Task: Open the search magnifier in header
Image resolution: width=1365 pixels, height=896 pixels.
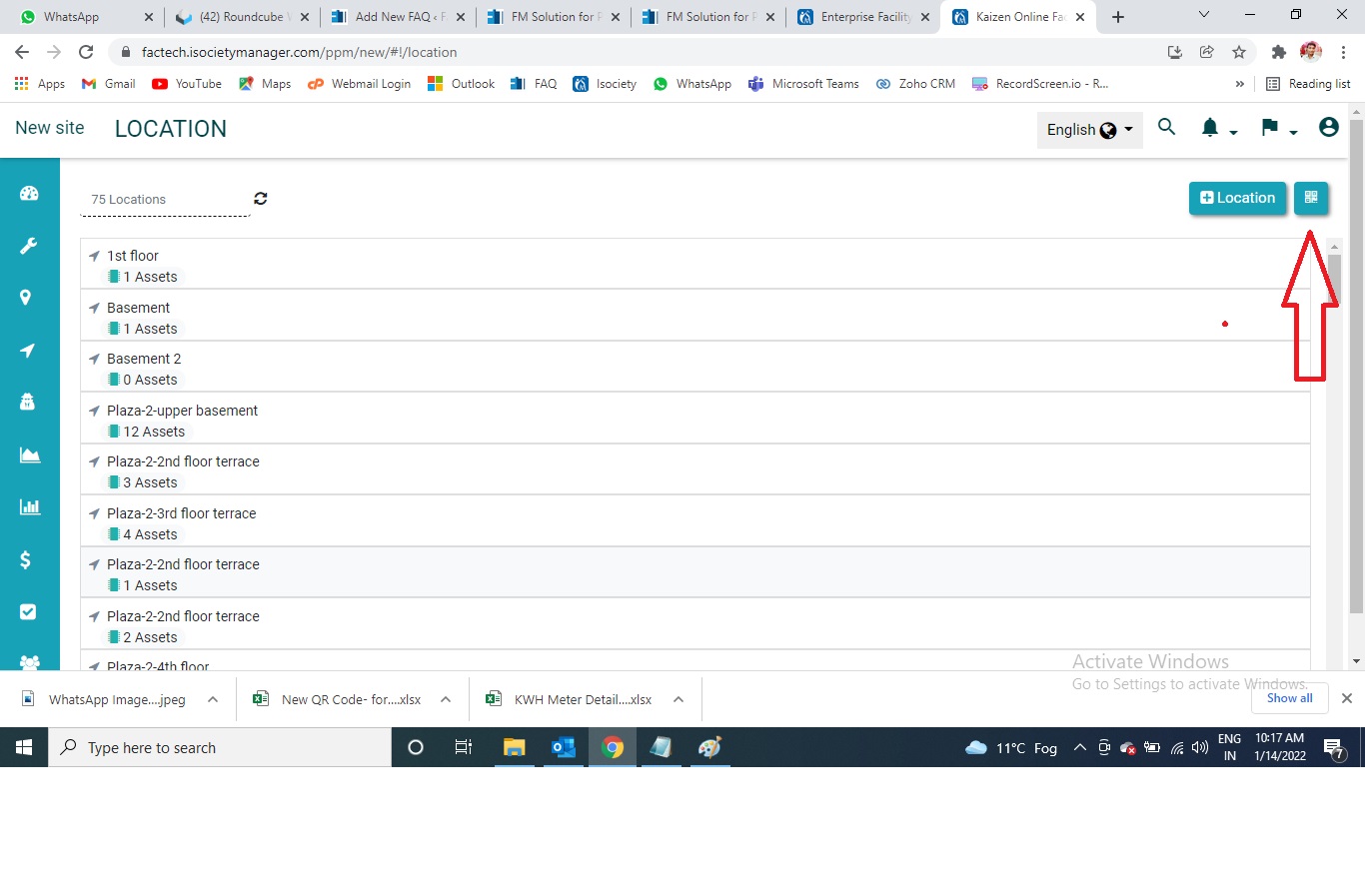Action: click(1166, 128)
